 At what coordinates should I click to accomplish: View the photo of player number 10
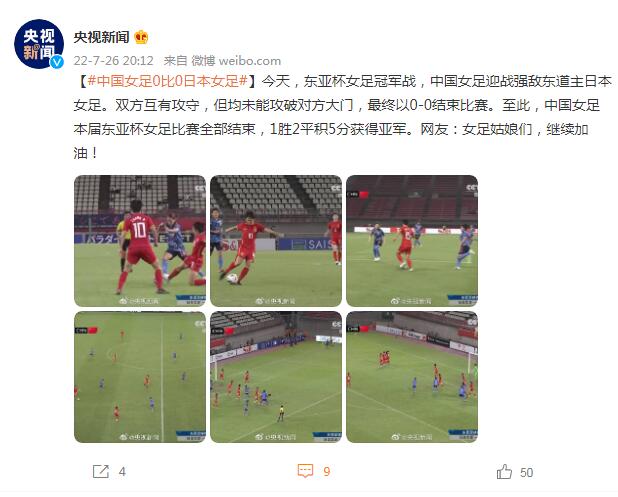140,241
